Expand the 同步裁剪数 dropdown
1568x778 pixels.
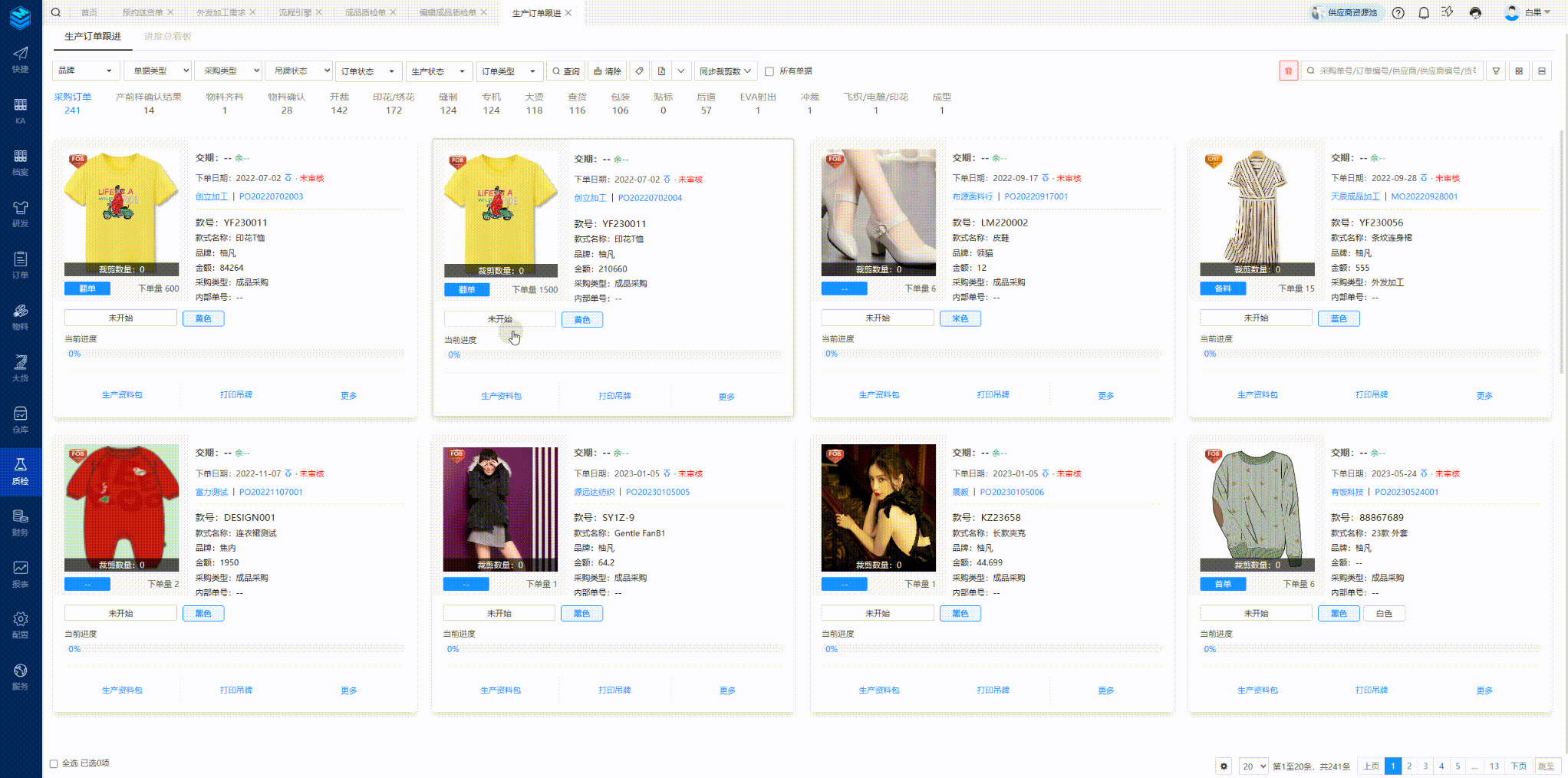[725, 71]
